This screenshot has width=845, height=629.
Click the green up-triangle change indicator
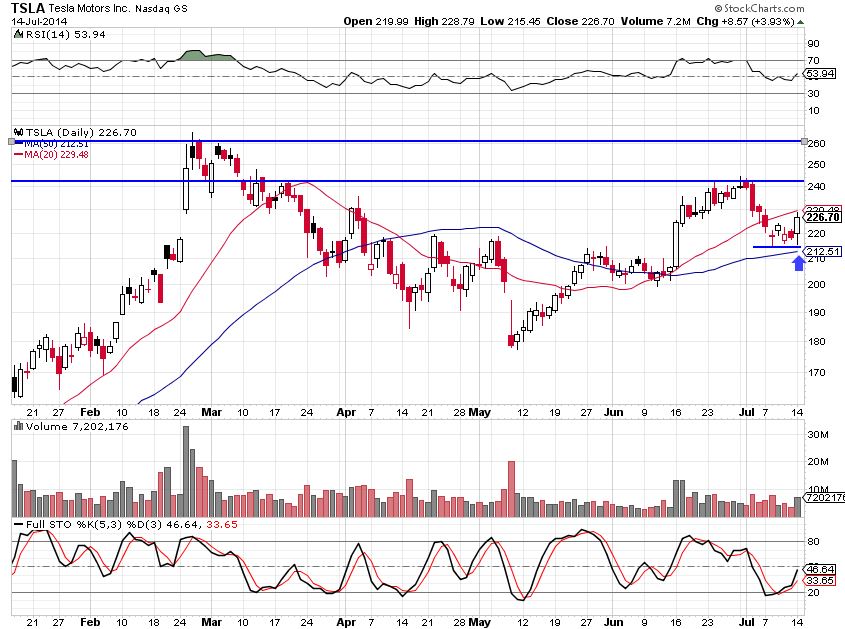pos(801,22)
